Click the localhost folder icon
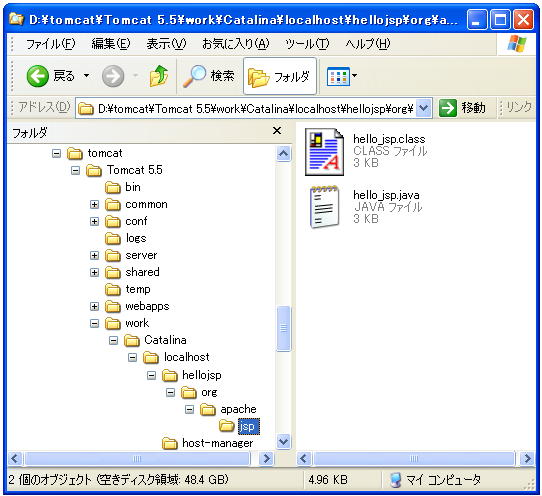 pyautogui.click(x=151, y=358)
